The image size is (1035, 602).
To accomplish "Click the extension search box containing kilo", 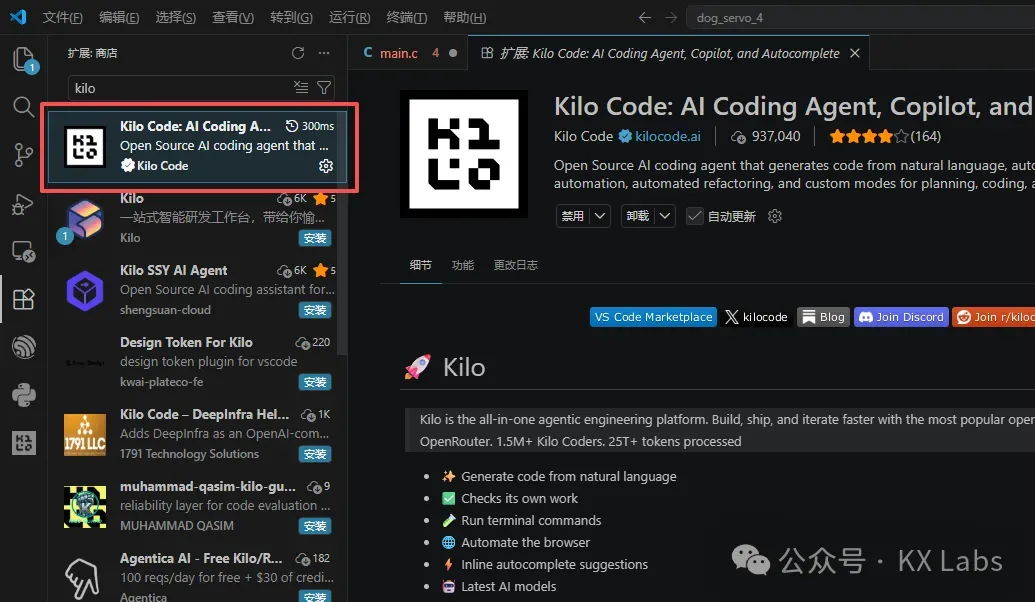I will 180,88.
